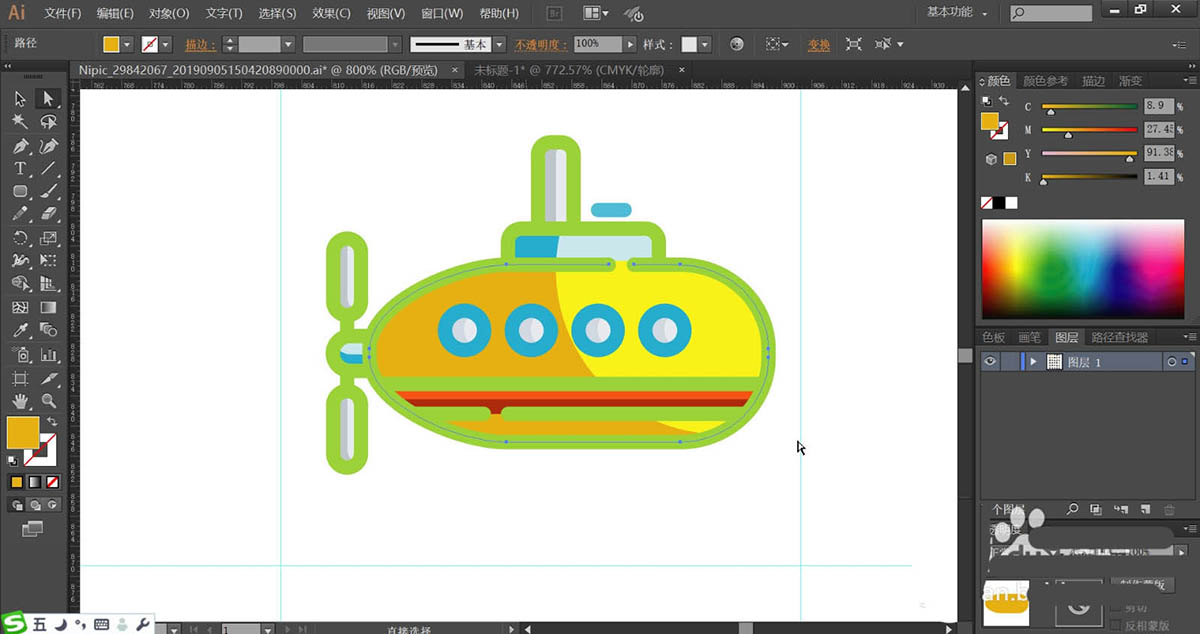Select the Hand tool
1200x634 pixels.
point(20,401)
